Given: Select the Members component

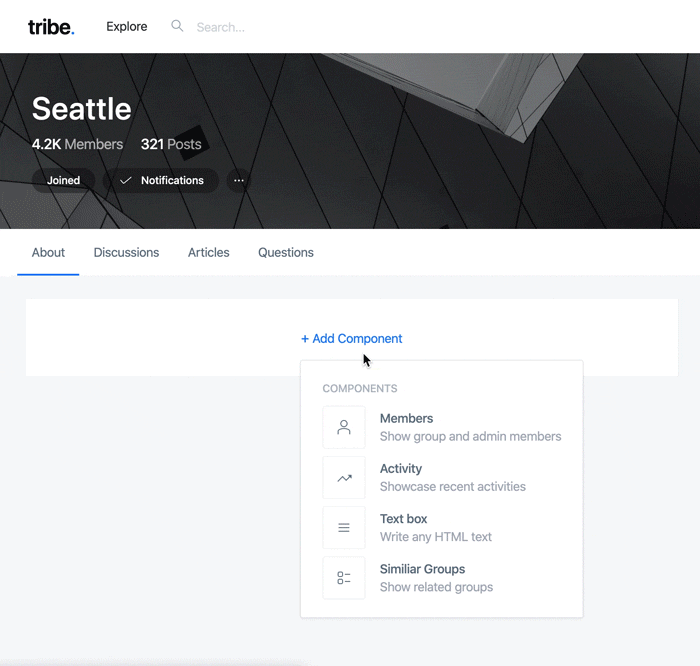Looking at the screenshot, I should [x=442, y=428].
